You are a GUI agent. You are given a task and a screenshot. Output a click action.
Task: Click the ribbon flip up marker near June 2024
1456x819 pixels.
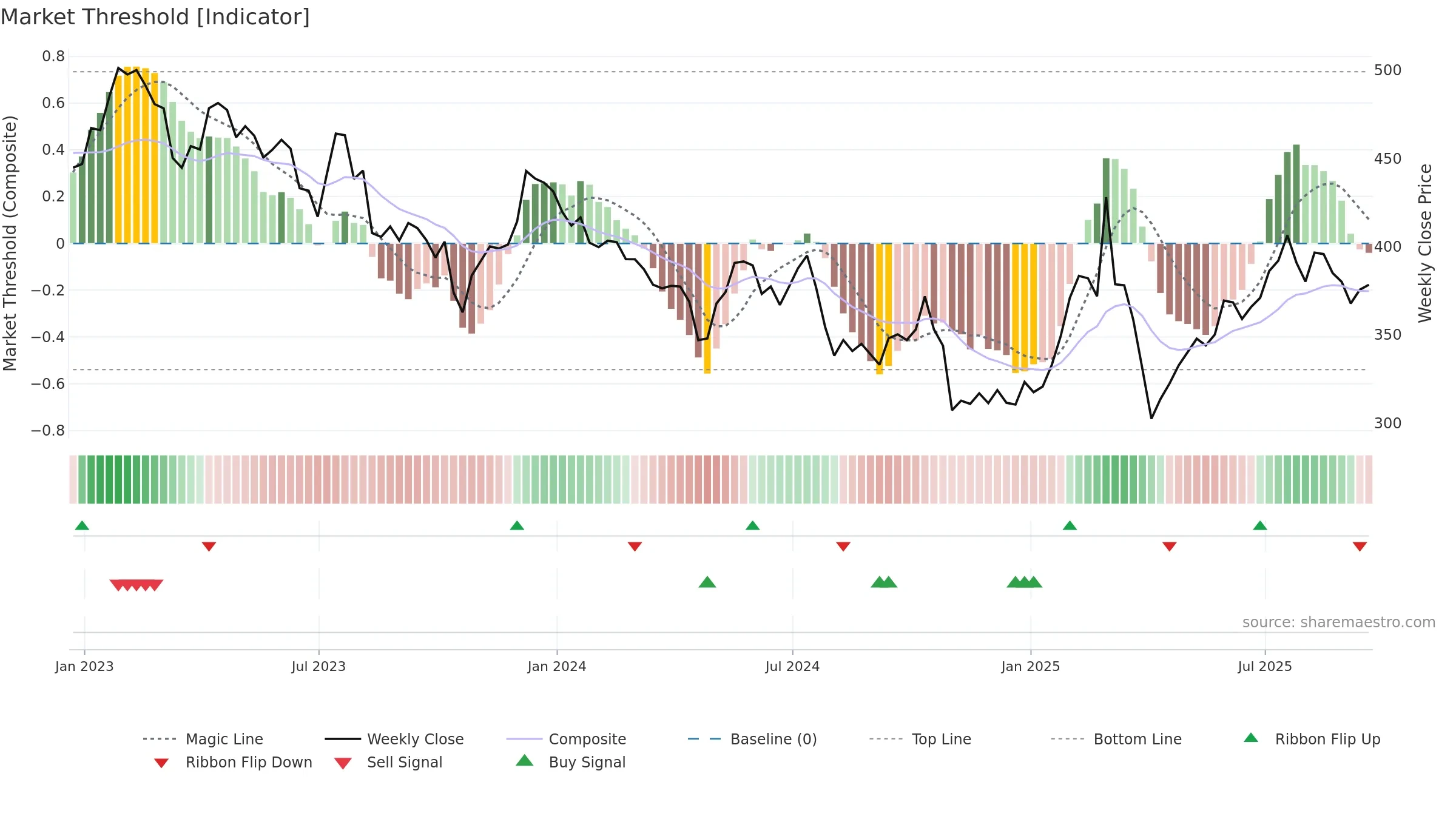tap(752, 525)
